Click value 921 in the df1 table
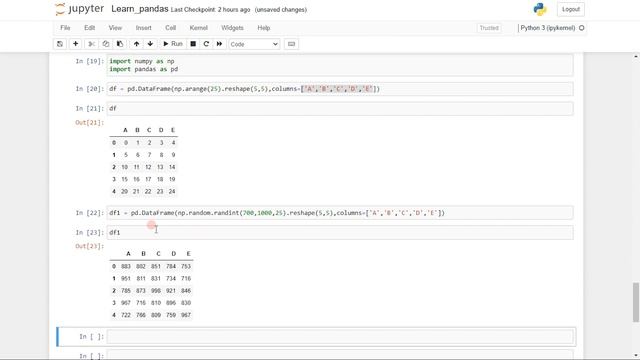This screenshot has height=360, width=640. click(171, 291)
